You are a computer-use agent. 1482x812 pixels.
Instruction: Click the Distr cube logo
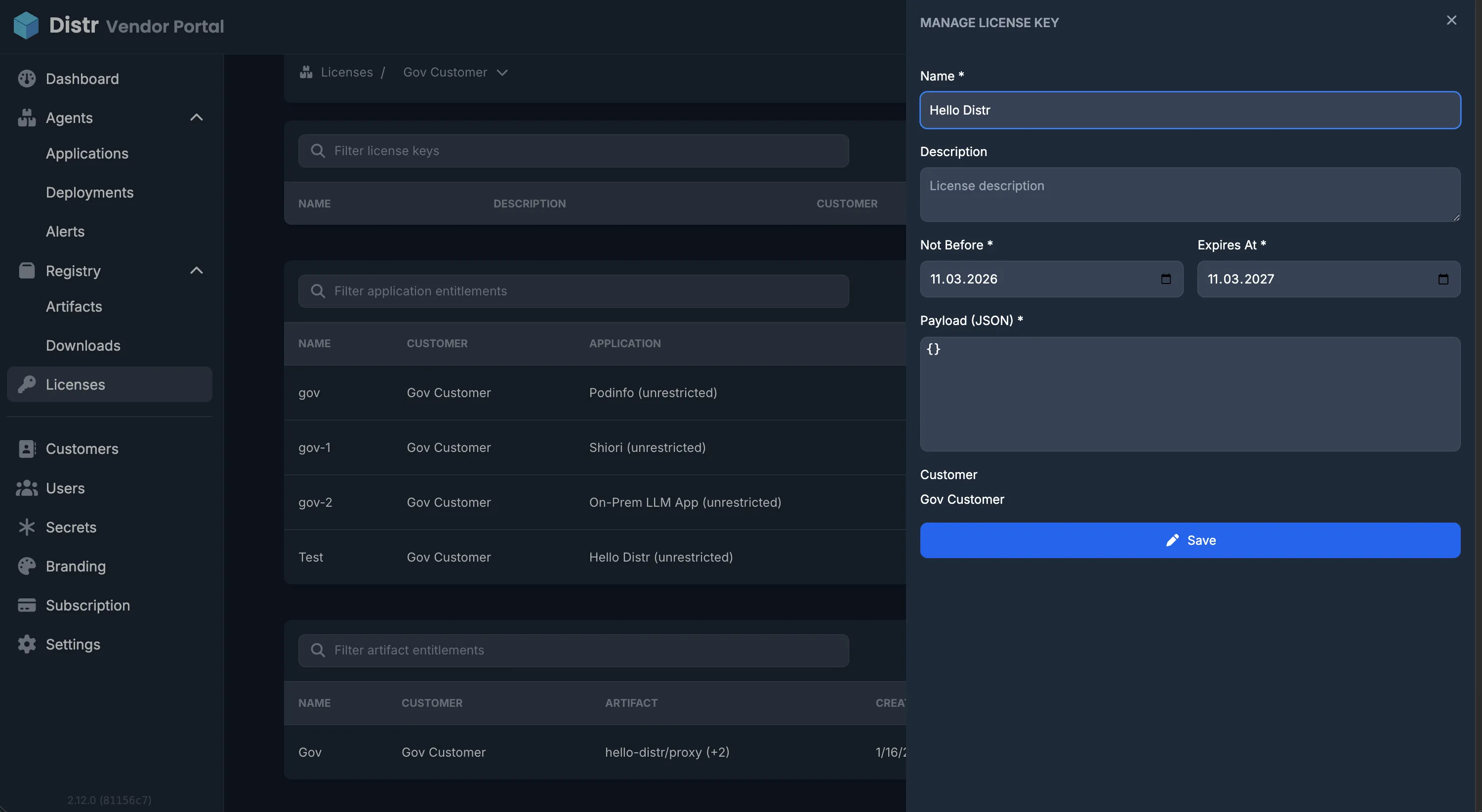(x=25, y=25)
